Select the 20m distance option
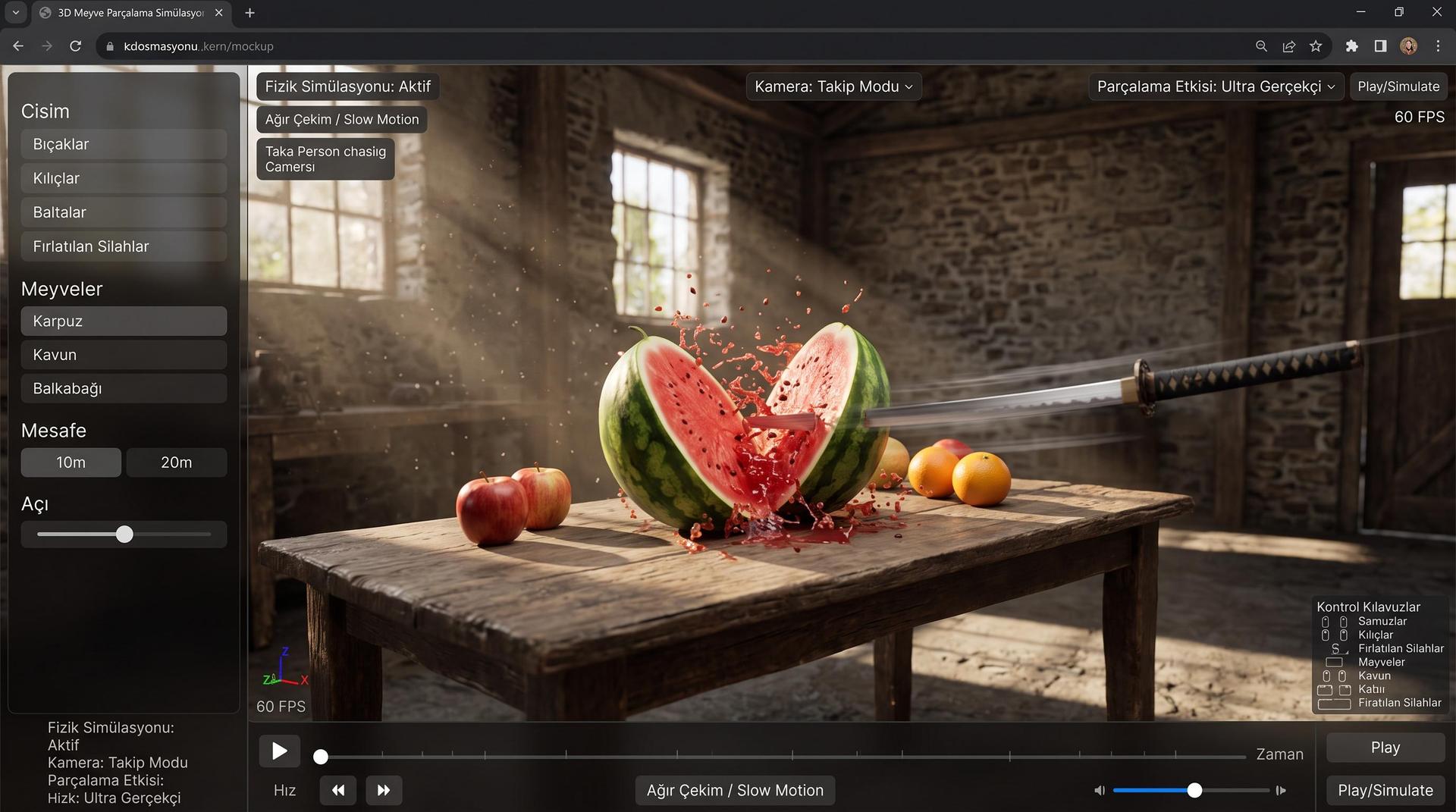Image resolution: width=1456 pixels, height=812 pixels. 177,462
